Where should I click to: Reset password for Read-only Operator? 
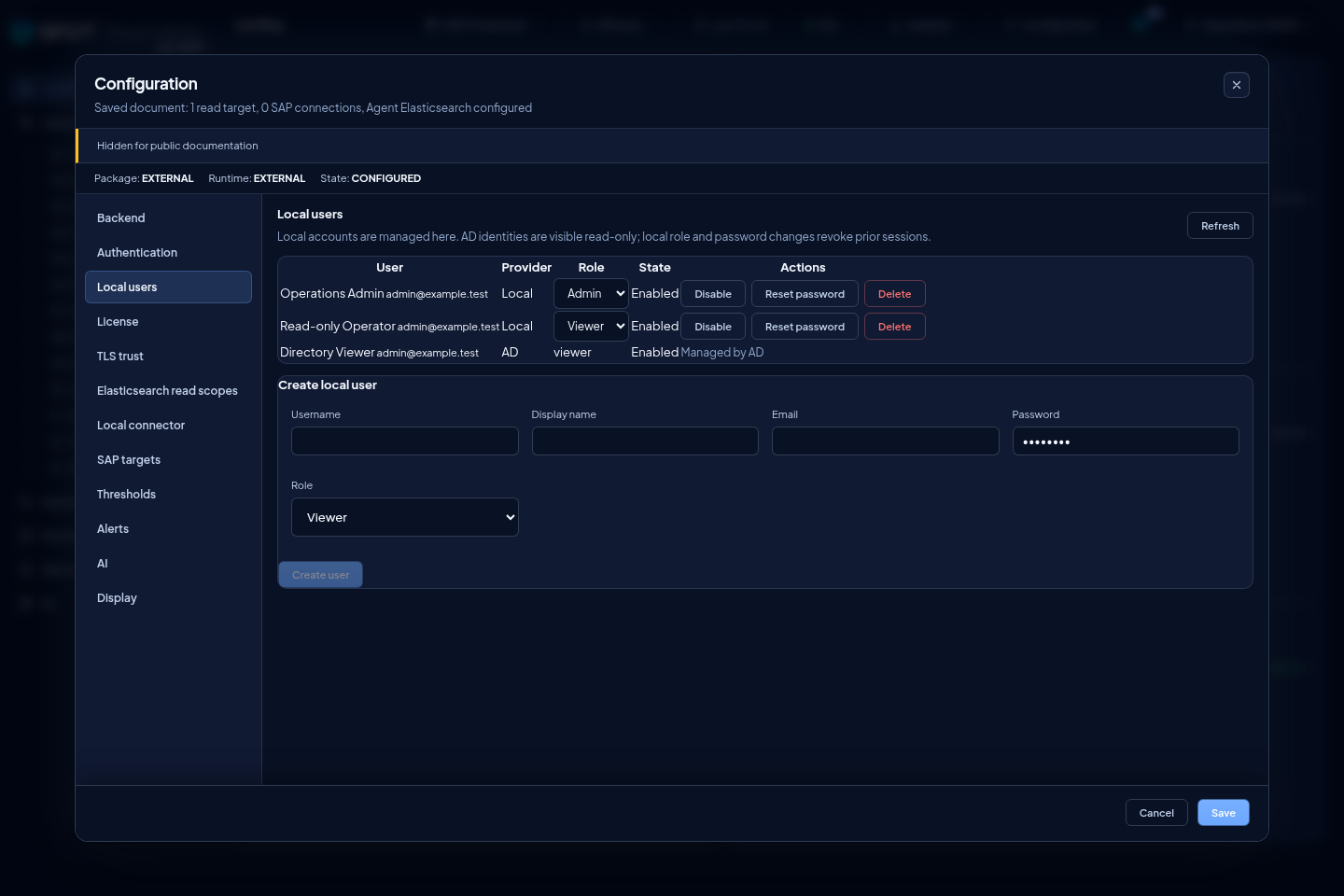pos(805,327)
